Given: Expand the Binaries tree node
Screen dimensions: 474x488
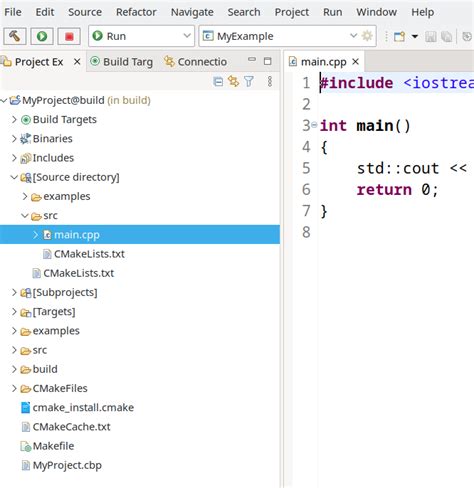Looking at the screenshot, I should point(14,138).
